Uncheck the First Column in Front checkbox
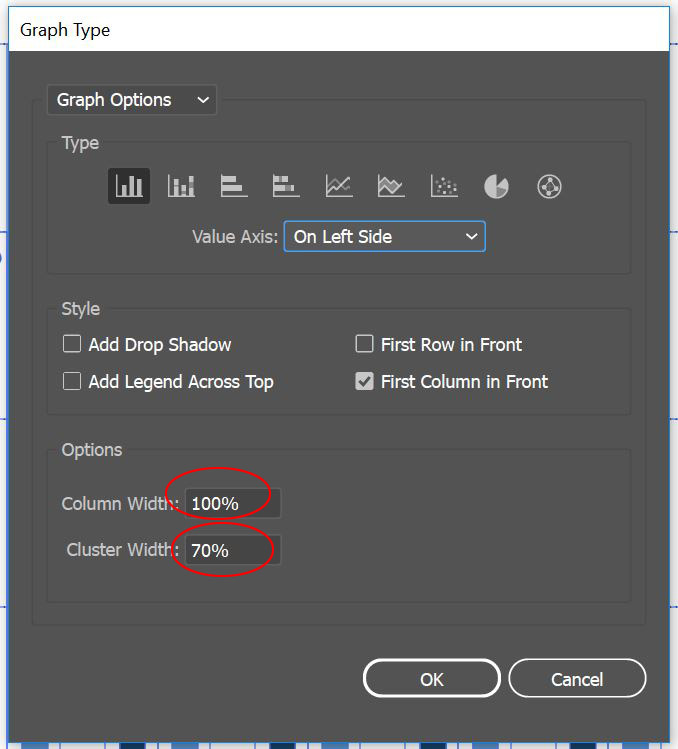 coord(364,381)
